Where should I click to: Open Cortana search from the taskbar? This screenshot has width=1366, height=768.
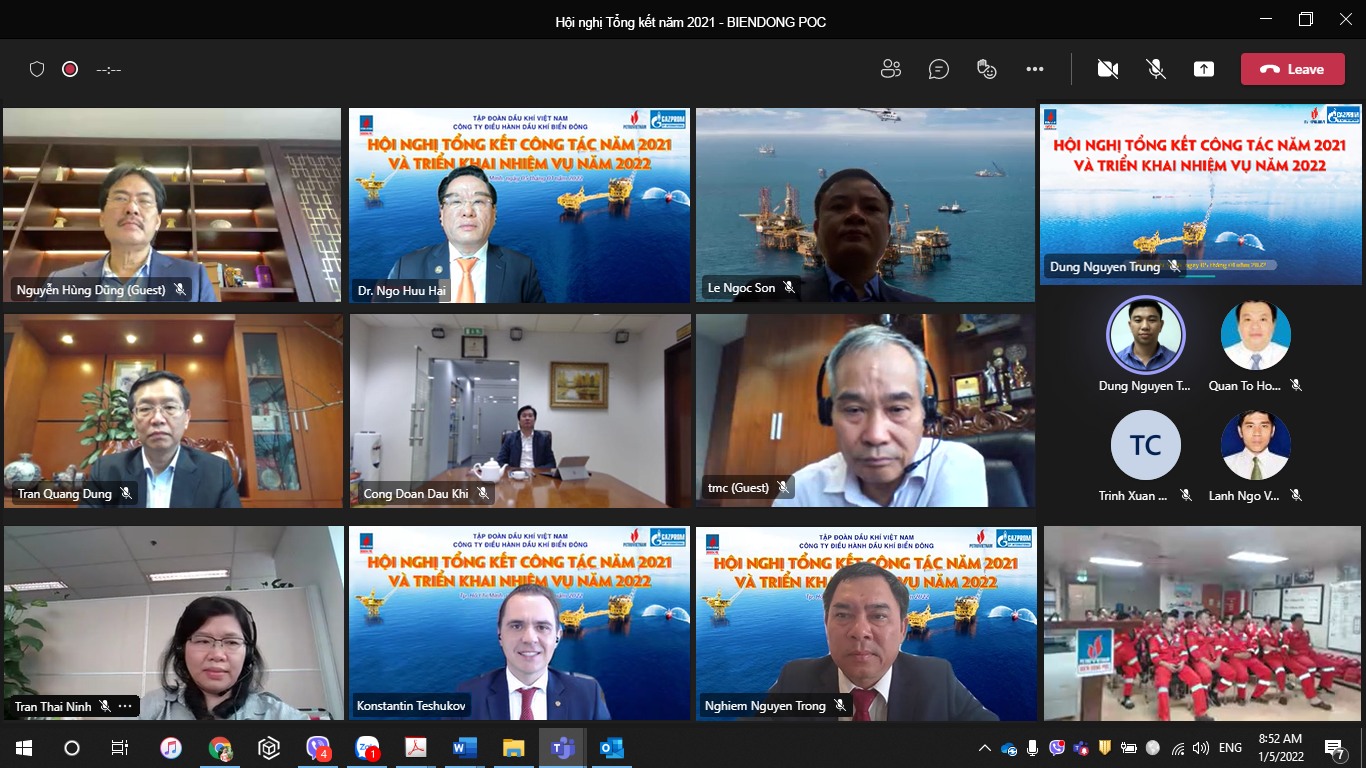tap(72, 747)
